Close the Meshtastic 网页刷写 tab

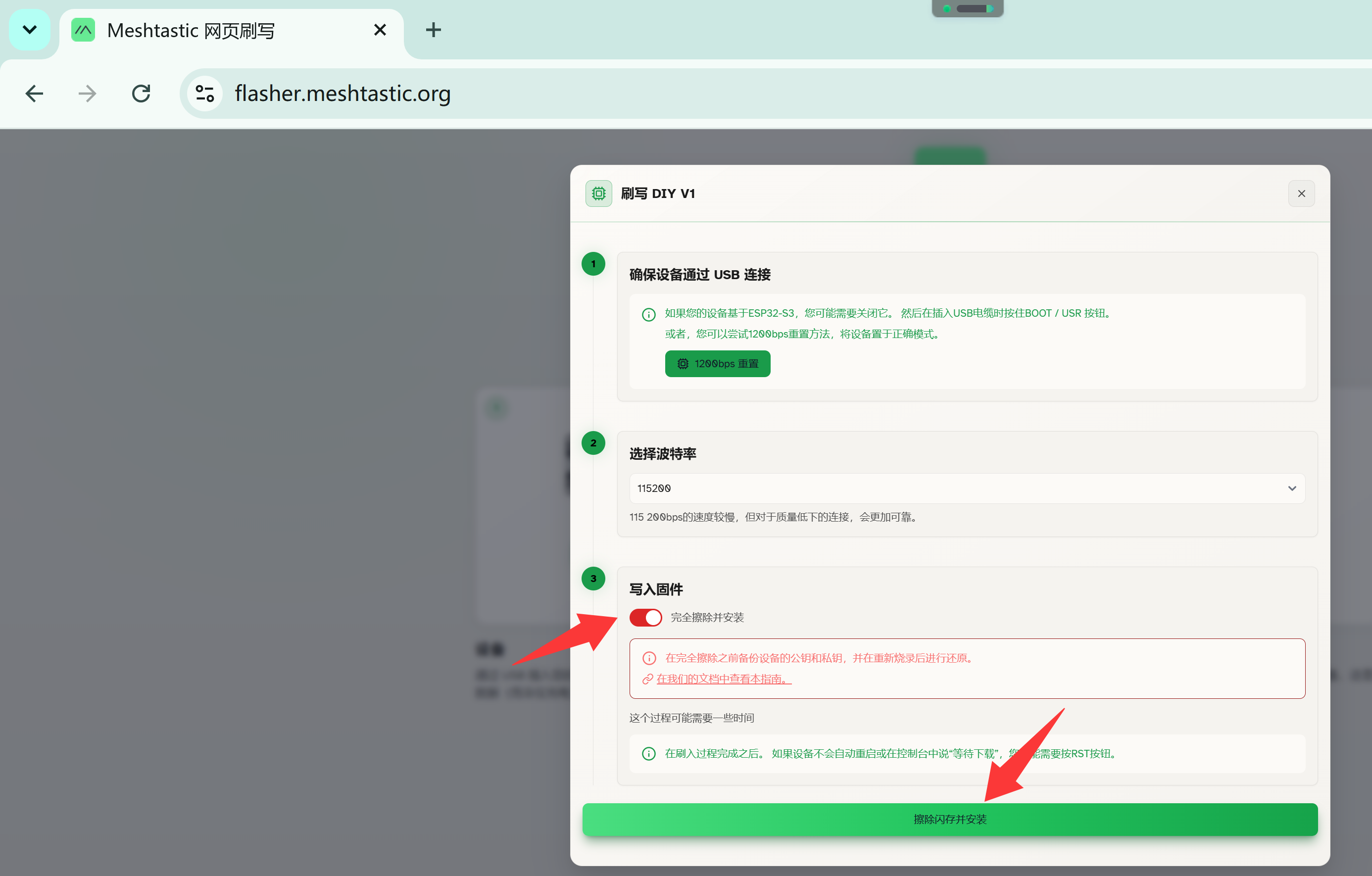point(380,30)
